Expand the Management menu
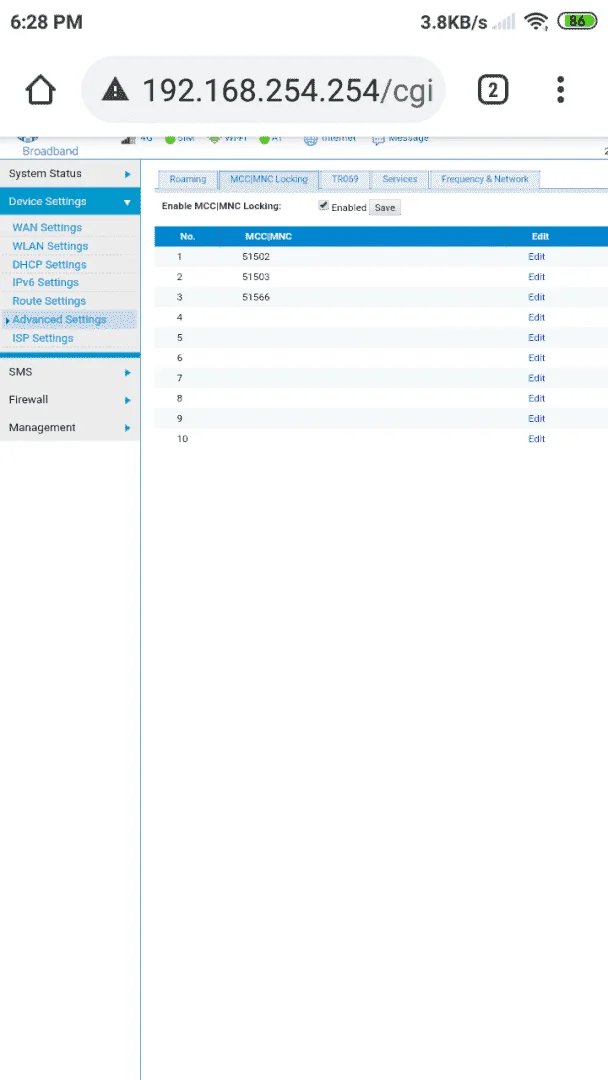Viewport: 608px width, 1080px height. (70, 427)
